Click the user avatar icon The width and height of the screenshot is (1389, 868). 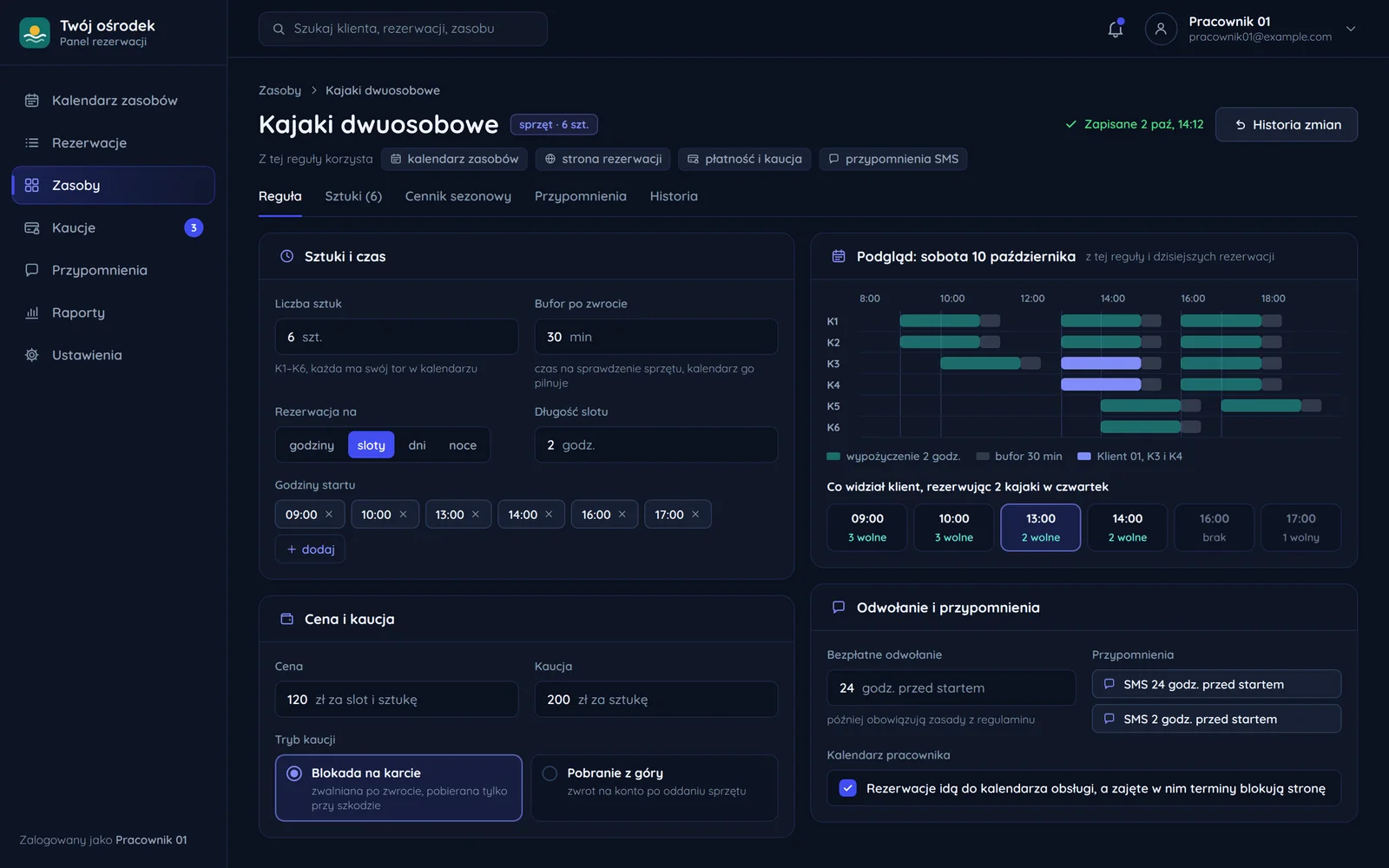[1161, 29]
